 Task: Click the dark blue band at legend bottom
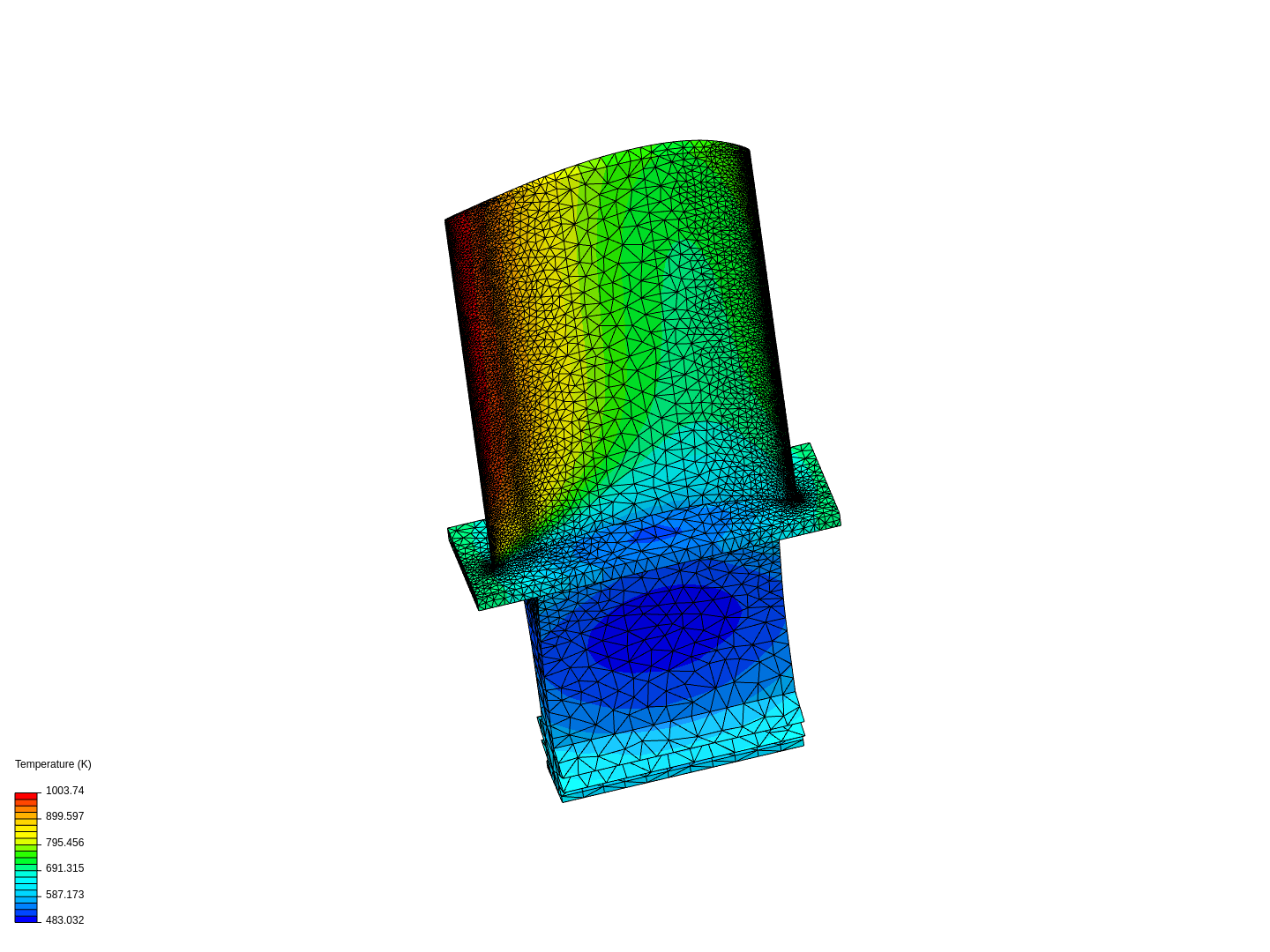pyautogui.click(x=26, y=919)
